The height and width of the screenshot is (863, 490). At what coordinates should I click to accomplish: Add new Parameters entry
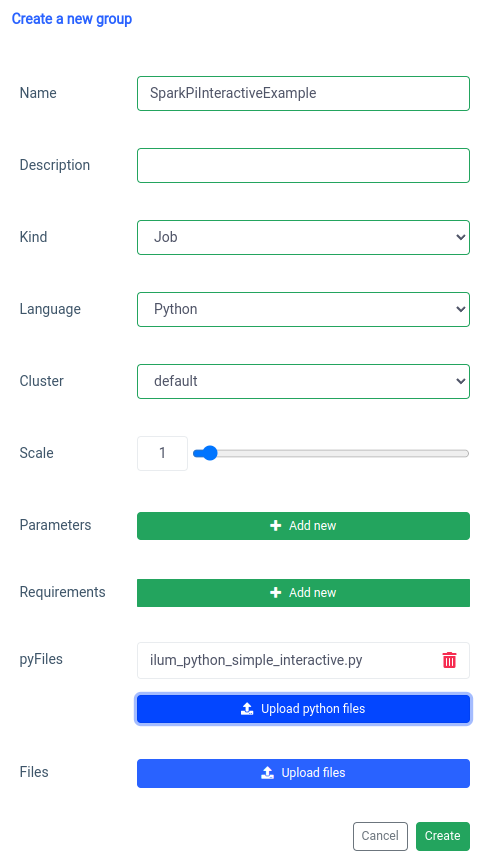coord(303,526)
